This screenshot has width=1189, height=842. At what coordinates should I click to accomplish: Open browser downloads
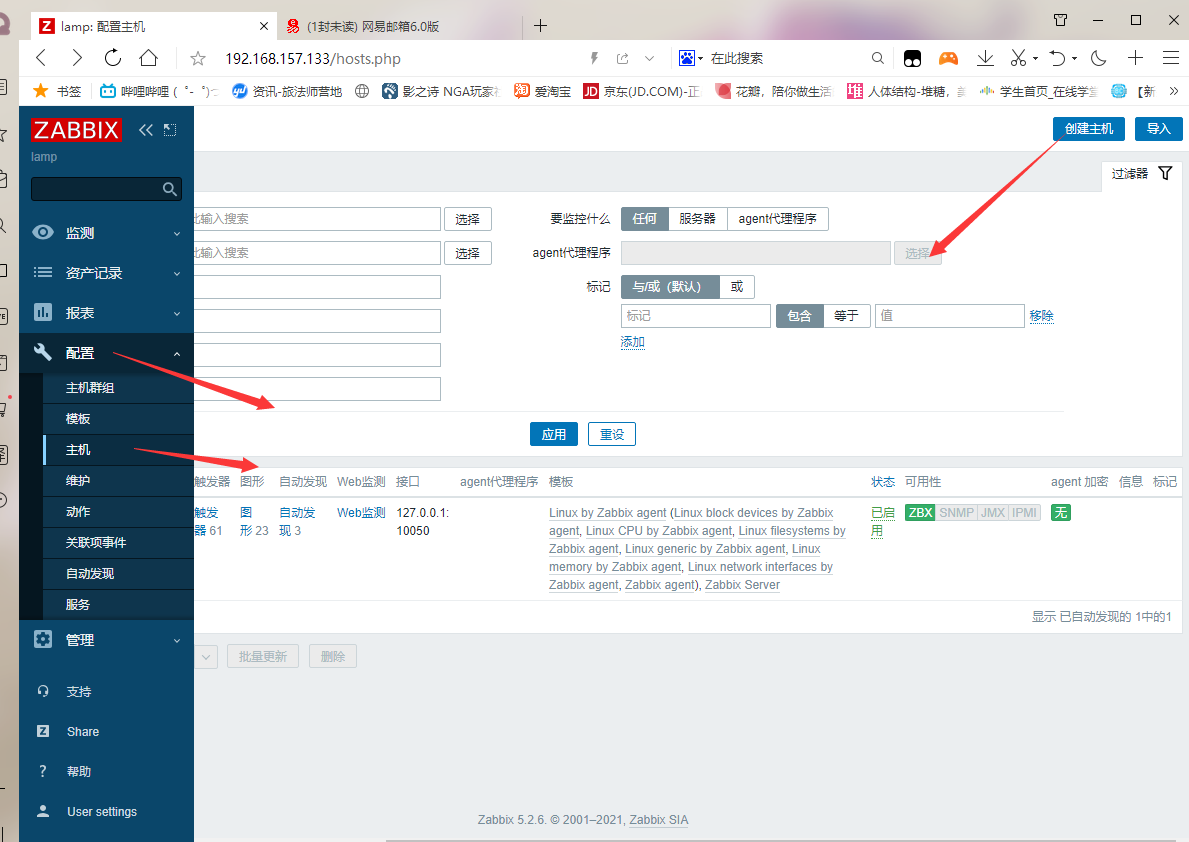pyautogui.click(x=985, y=58)
